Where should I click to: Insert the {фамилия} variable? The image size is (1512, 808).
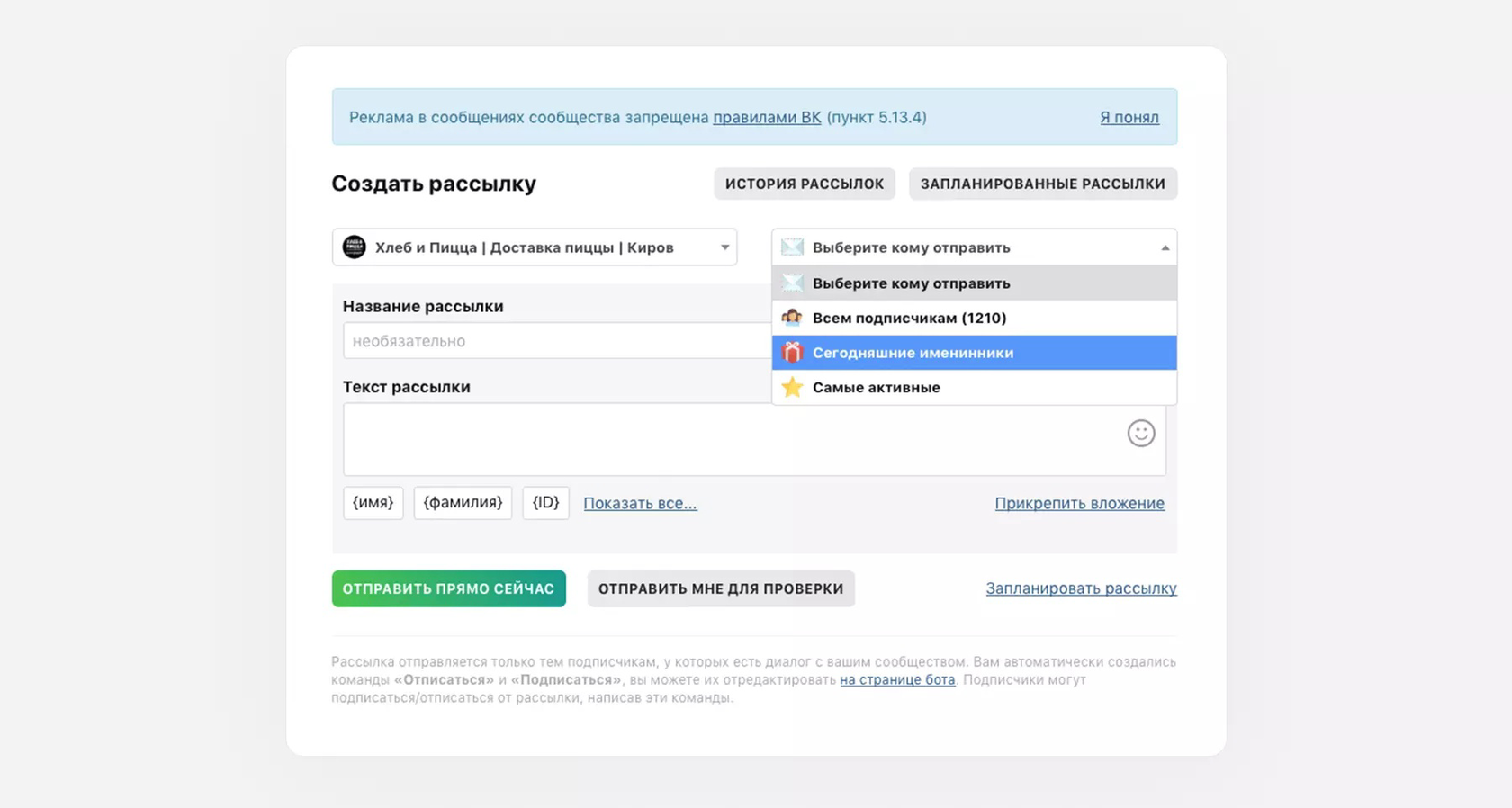tap(463, 503)
